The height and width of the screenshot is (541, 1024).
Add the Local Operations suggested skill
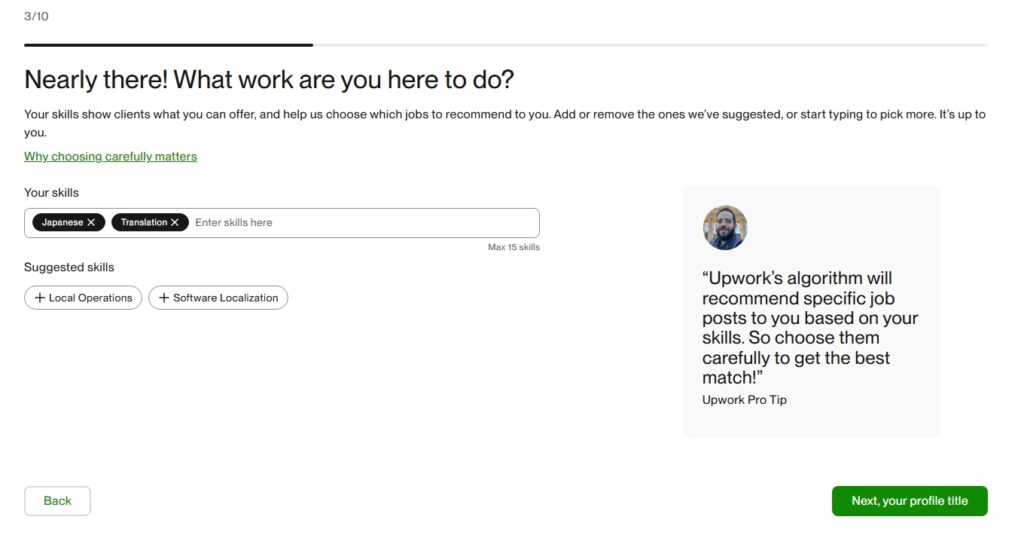pos(90,298)
